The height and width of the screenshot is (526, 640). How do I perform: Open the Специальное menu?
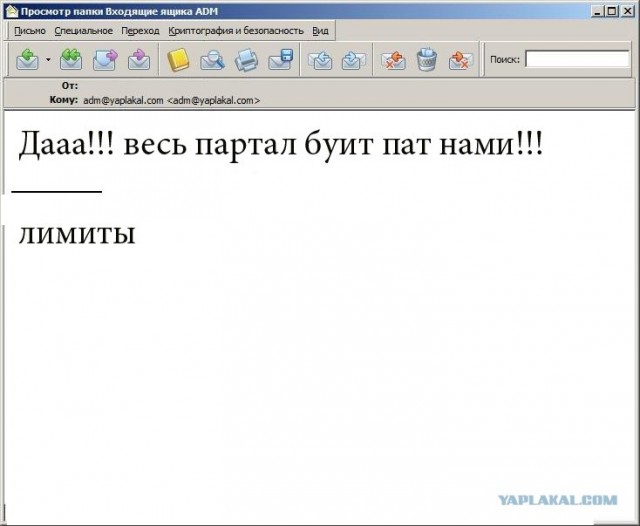83,31
